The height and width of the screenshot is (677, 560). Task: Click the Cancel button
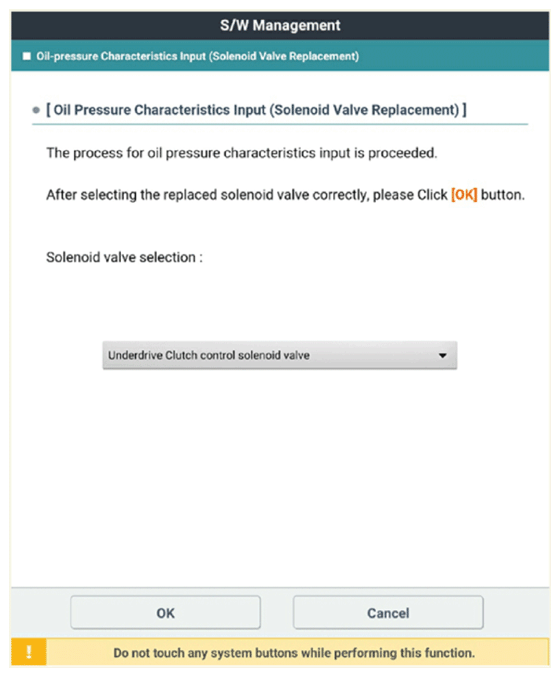click(x=388, y=612)
